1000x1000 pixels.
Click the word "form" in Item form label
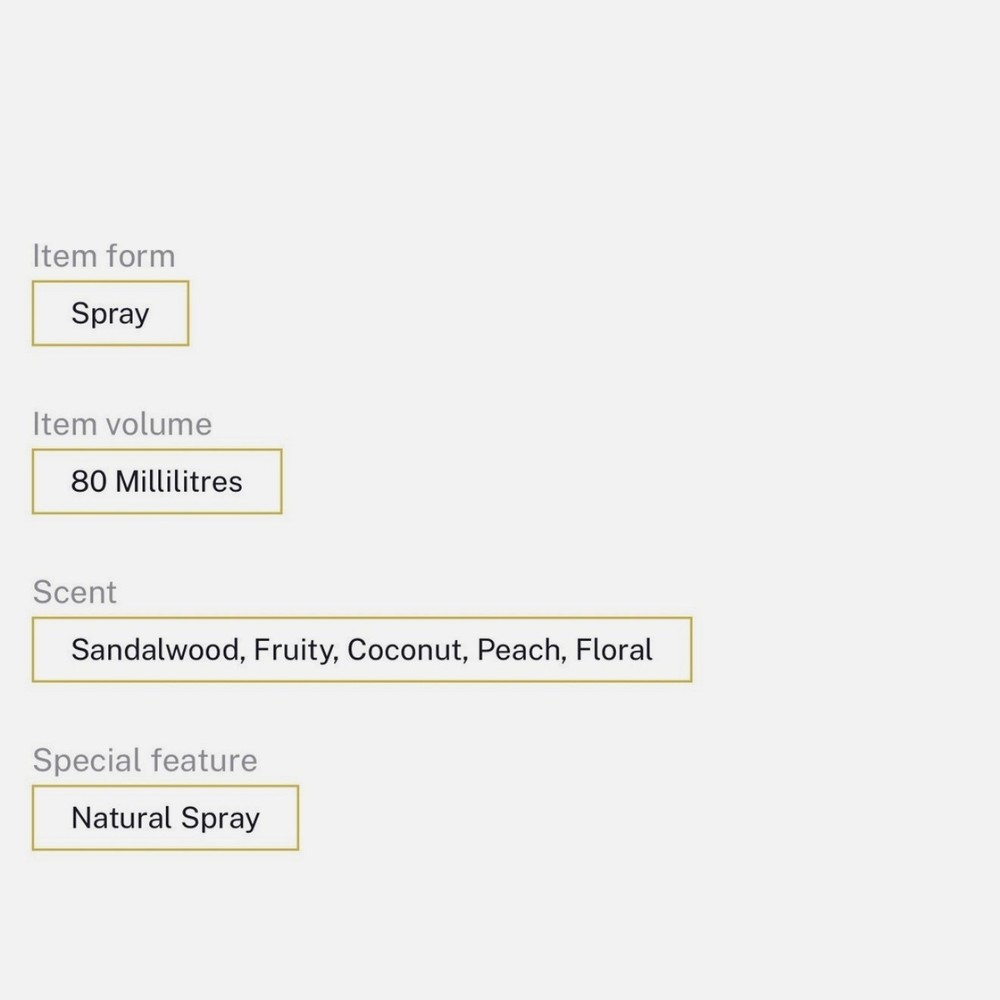(139, 256)
